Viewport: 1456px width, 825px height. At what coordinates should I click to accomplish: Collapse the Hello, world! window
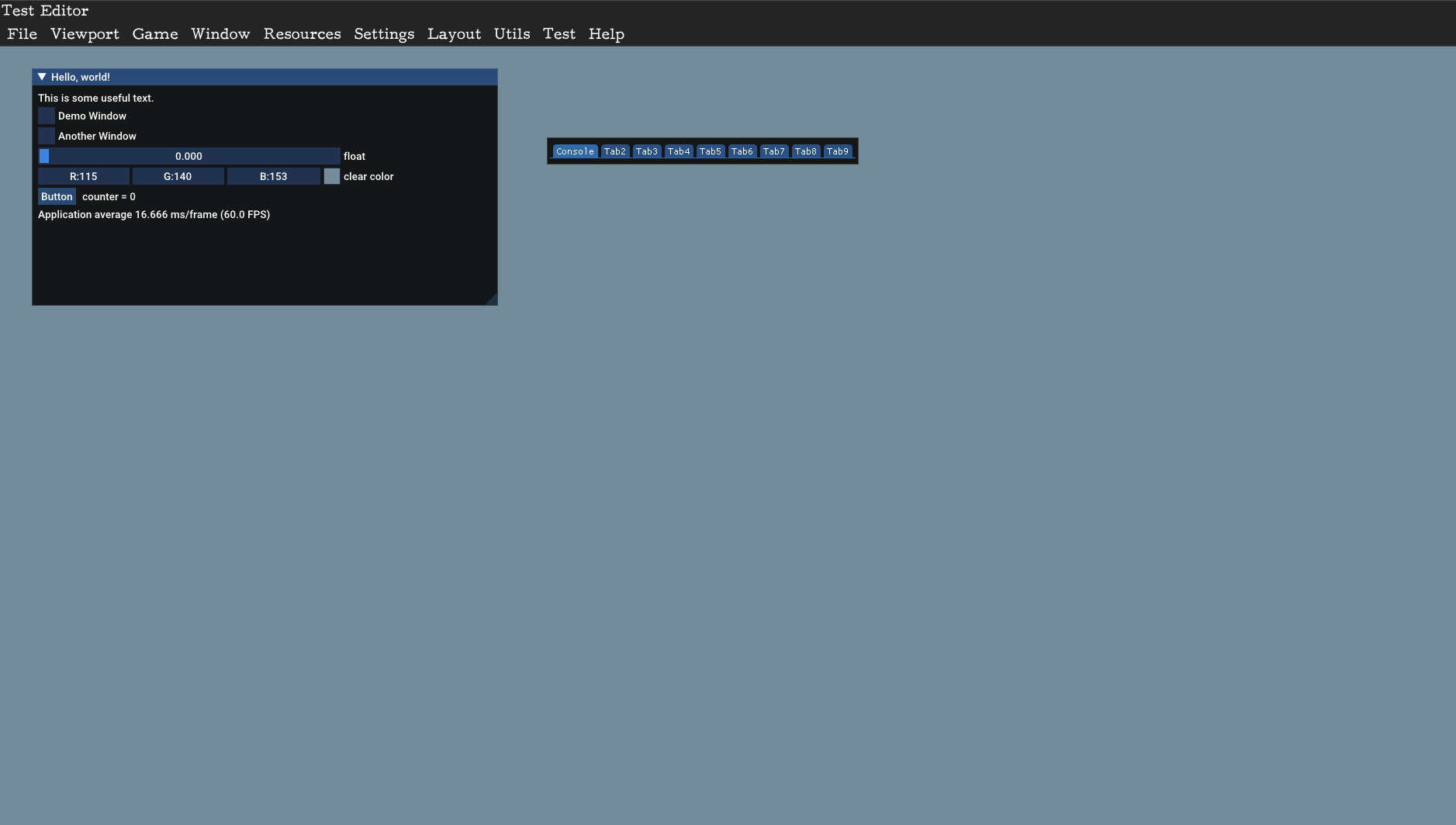click(x=42, y=76)
